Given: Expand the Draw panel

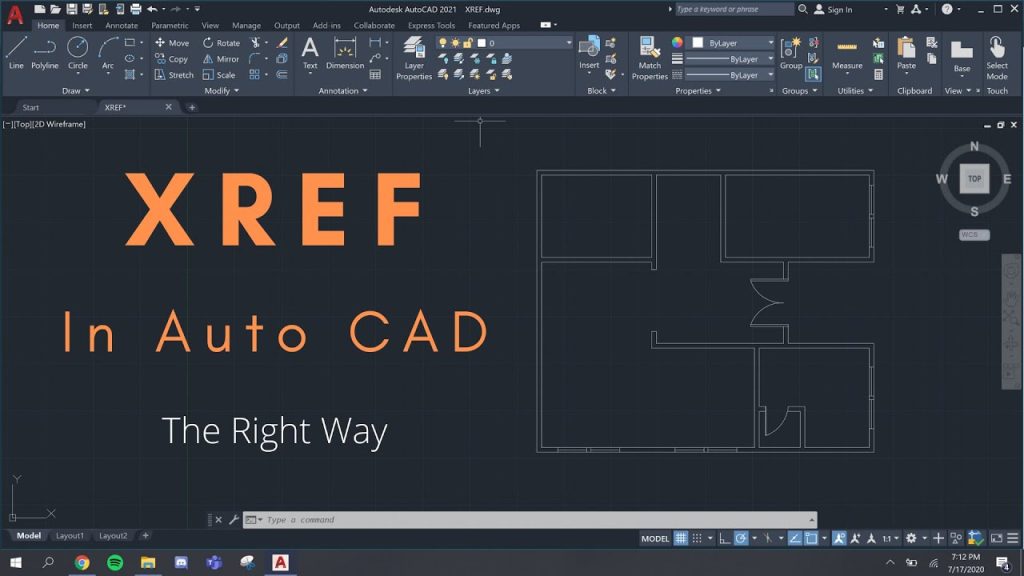Looking at the screenshot, I should (76, 91).
